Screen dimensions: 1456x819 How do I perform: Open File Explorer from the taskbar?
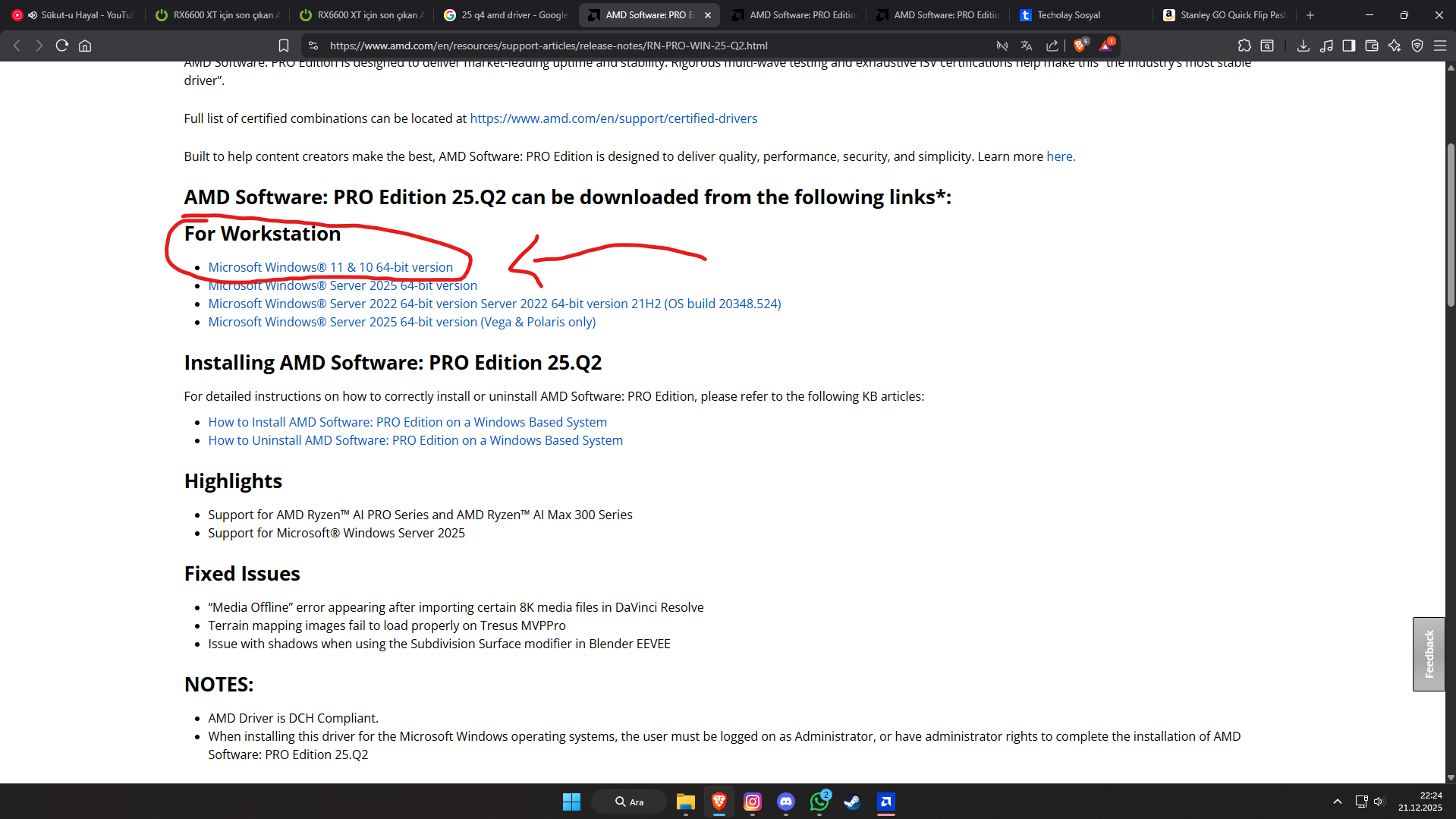tap(686, 802)
